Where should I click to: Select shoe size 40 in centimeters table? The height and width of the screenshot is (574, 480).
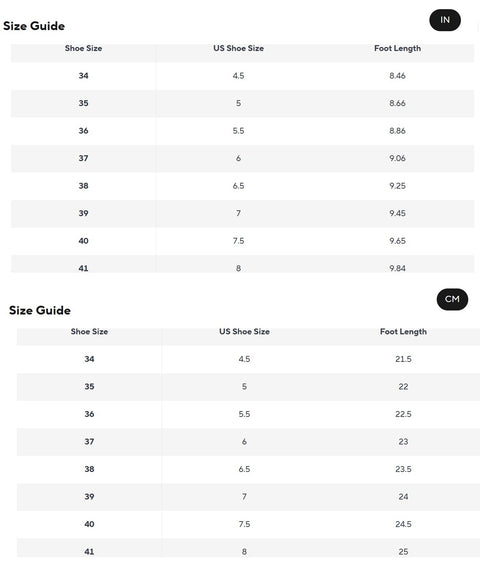(89, 524)
